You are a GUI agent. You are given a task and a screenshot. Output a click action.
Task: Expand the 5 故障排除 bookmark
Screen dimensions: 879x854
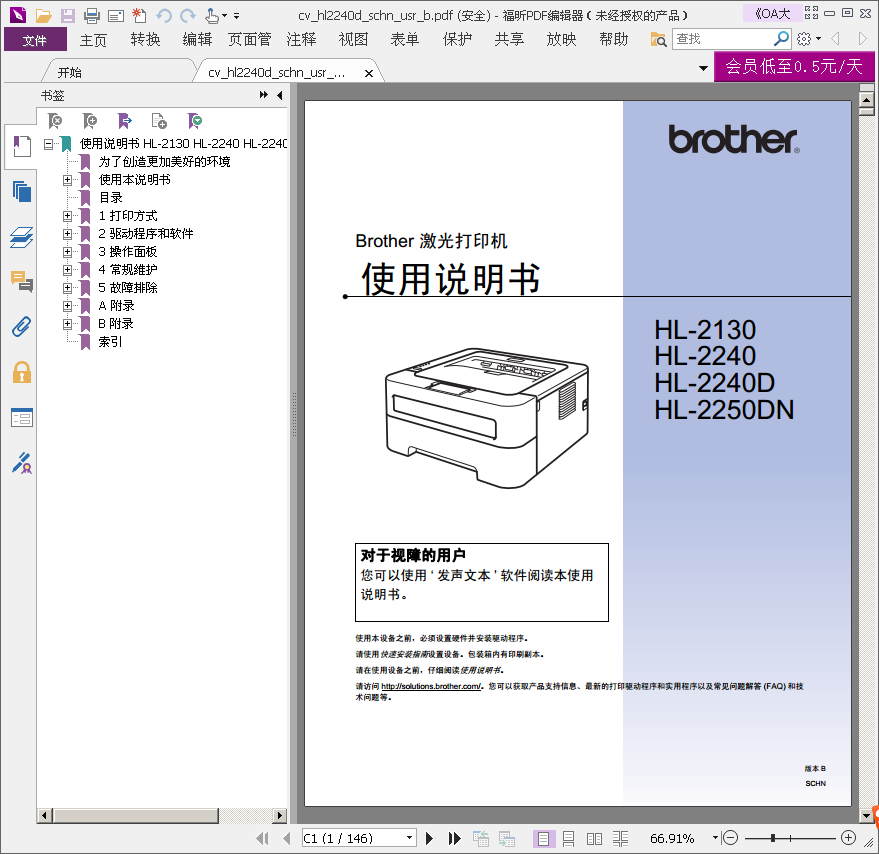(x=67, y=288)
